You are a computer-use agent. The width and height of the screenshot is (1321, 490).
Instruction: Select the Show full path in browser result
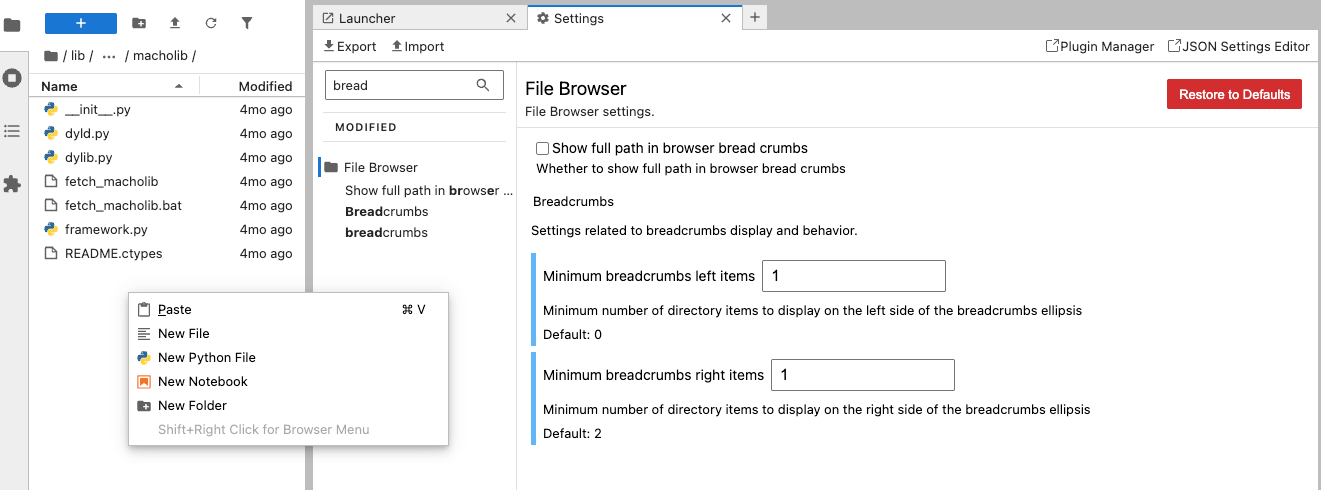(x=428, y=190)
